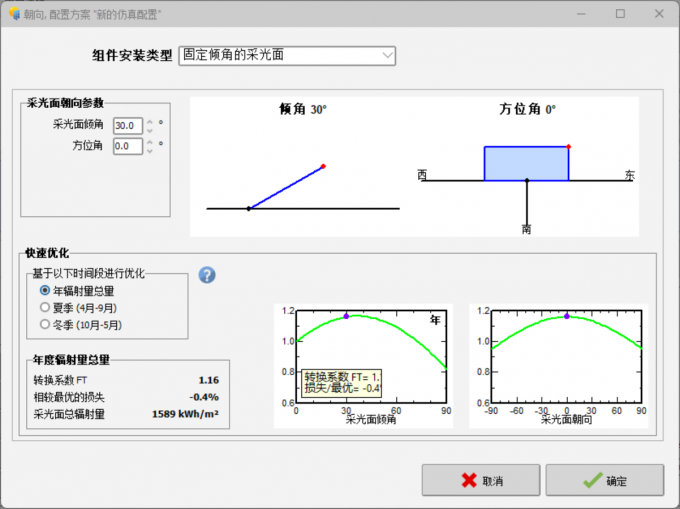The image size is (680, 509).
Task: Click the 确定 confirm button
Action: pos(605,480)
